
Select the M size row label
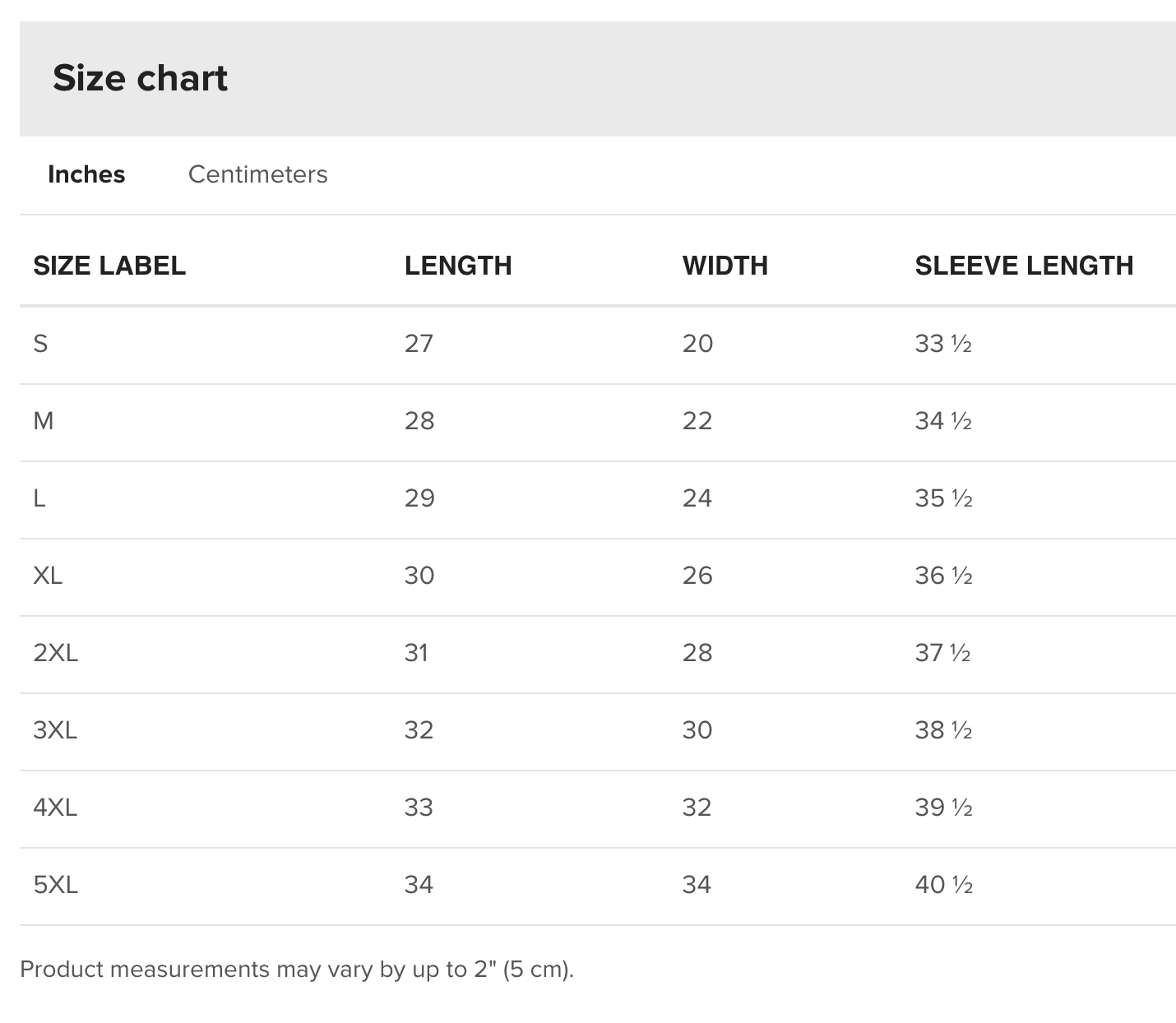(44, 421)
